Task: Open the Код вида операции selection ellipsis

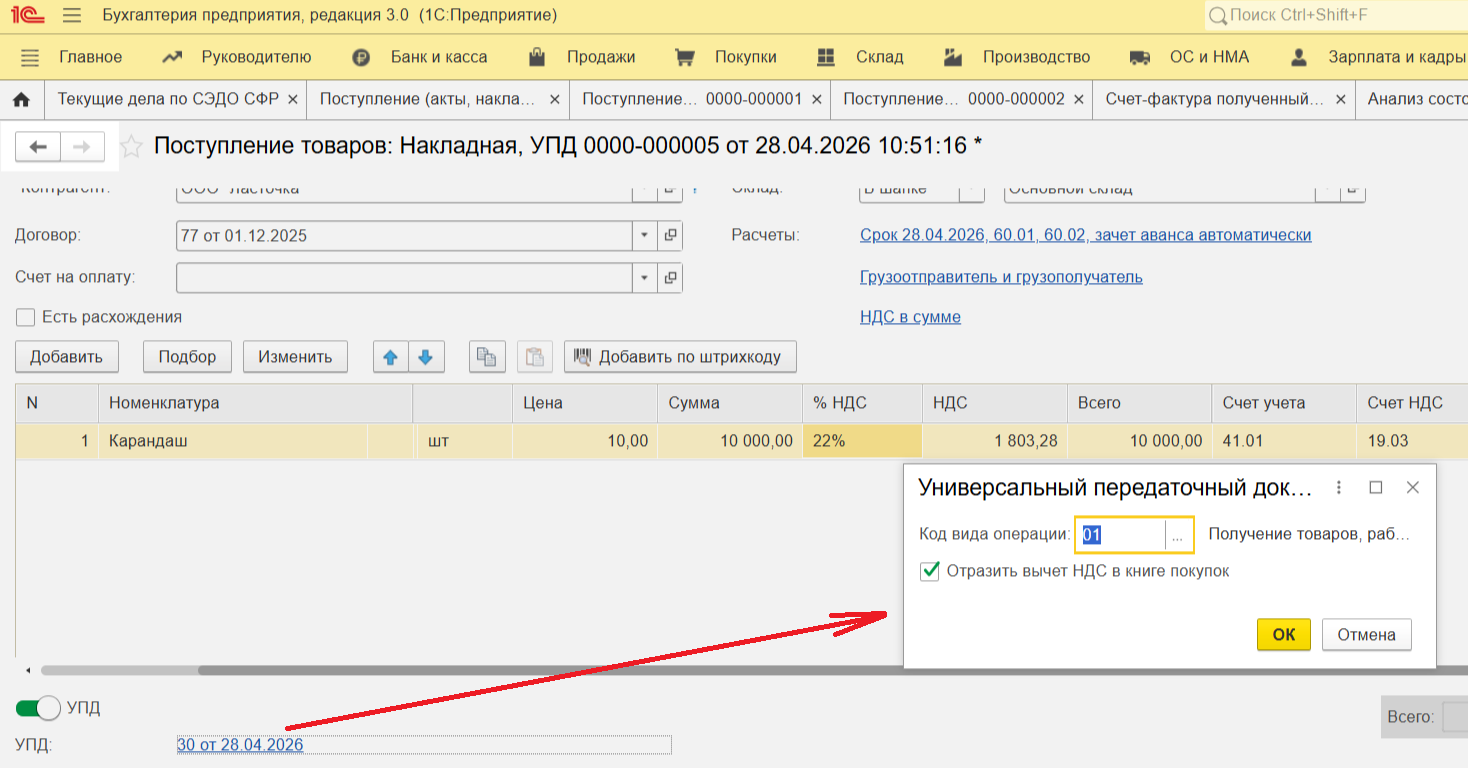Action: (x=1178, y=535)
